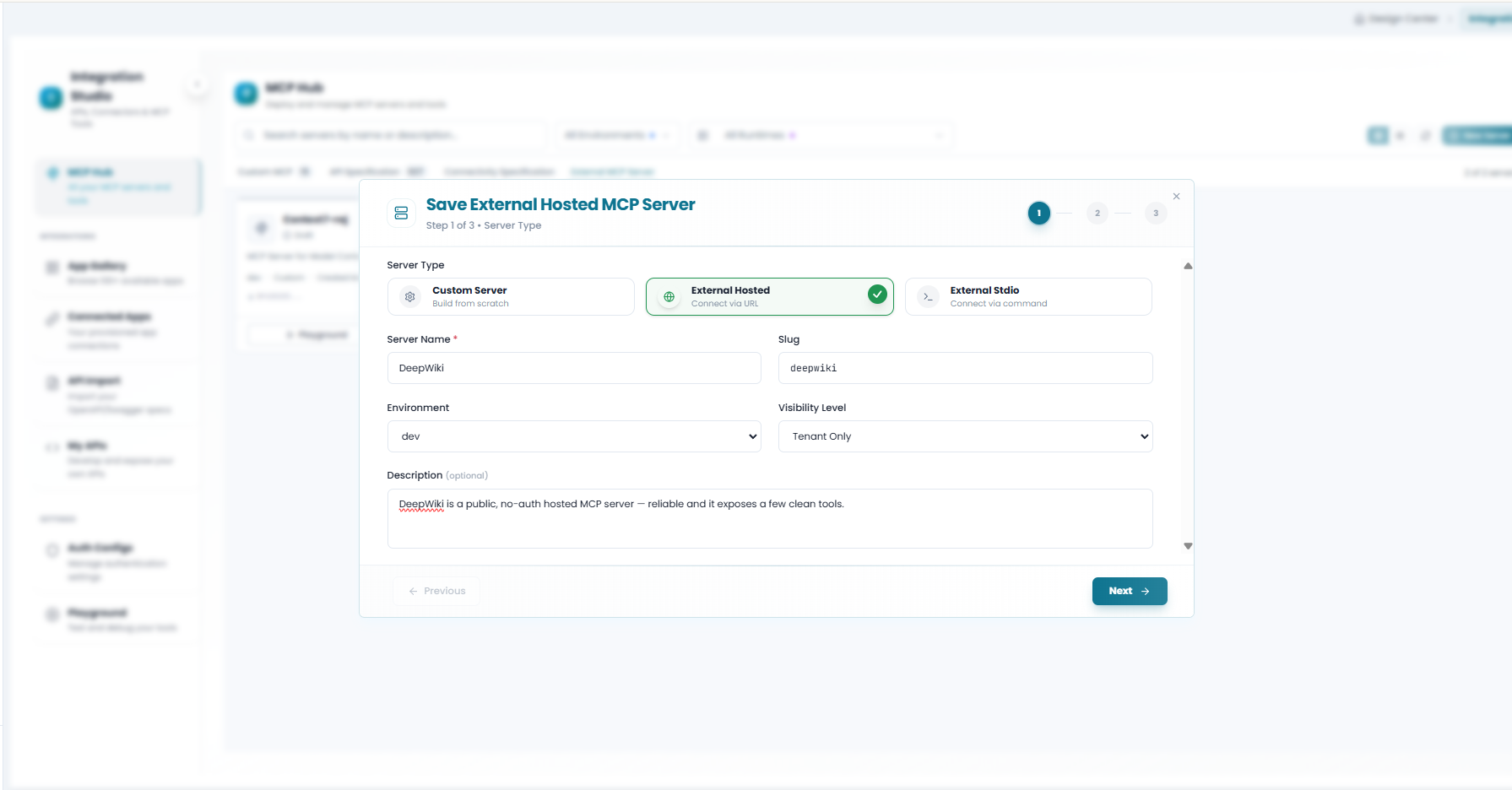
Task: Open Playground item in blurred sidebar
Action: pyautogui.click(x=118, y=620)
